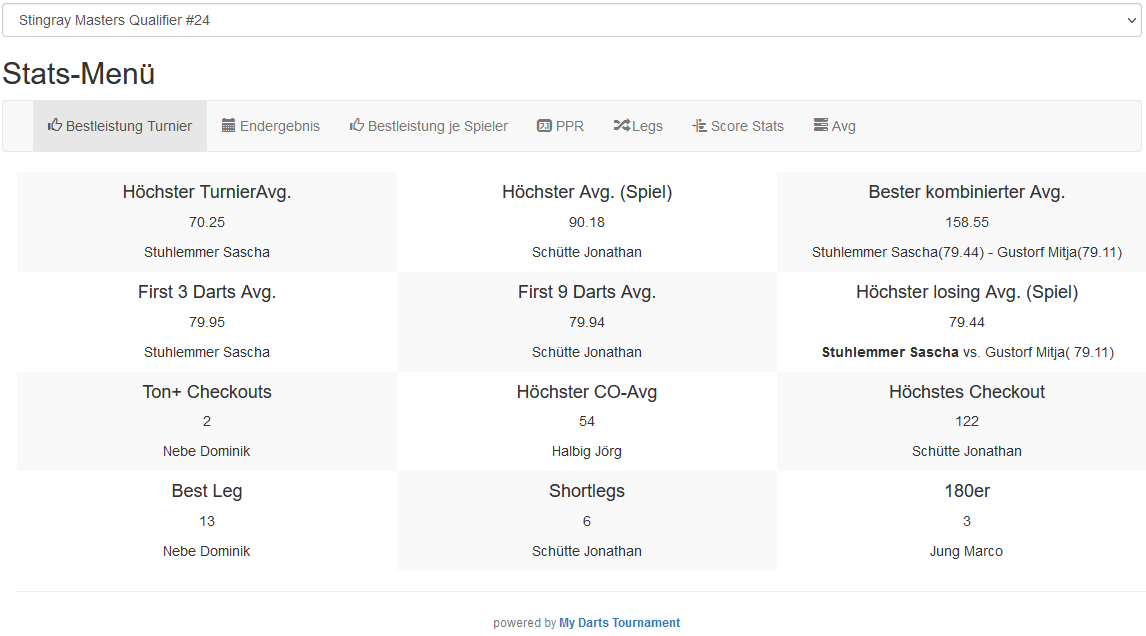This screenshot has width=1146, height=636.
Task: Select the Höchster TurnierAvg. heading
Action: (x=207, y=192)
